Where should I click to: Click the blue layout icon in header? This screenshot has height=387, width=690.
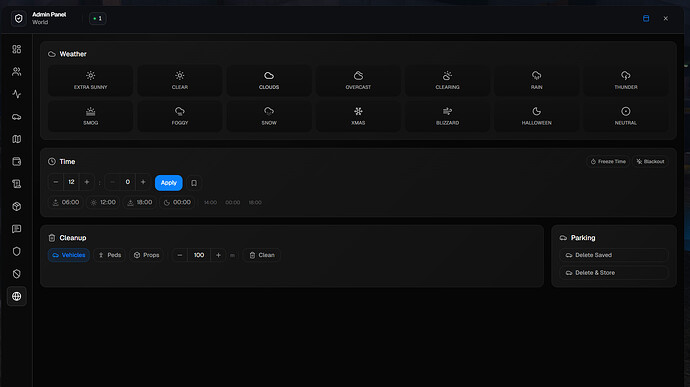click(646, 18)
